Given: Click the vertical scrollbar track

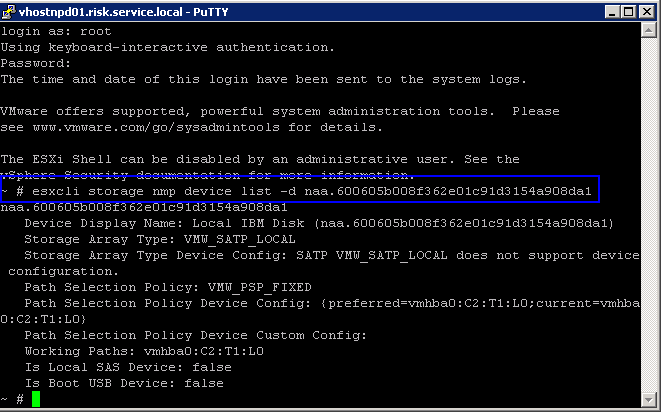Looking at the screenshot, I should 648,215.
